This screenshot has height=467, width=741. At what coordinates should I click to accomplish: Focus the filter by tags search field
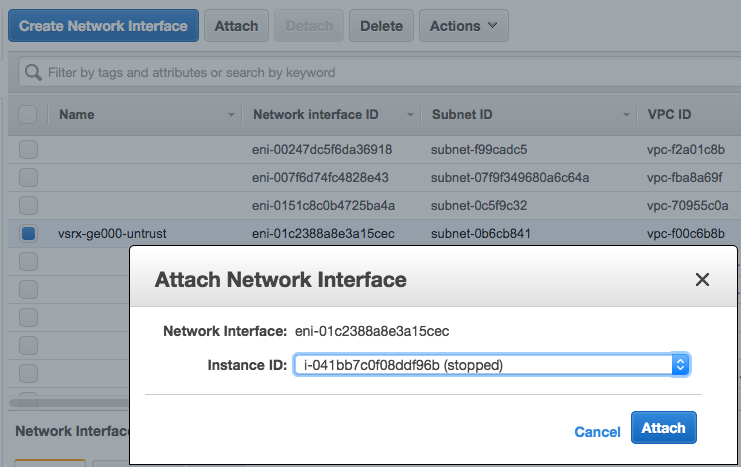point(380,73)
